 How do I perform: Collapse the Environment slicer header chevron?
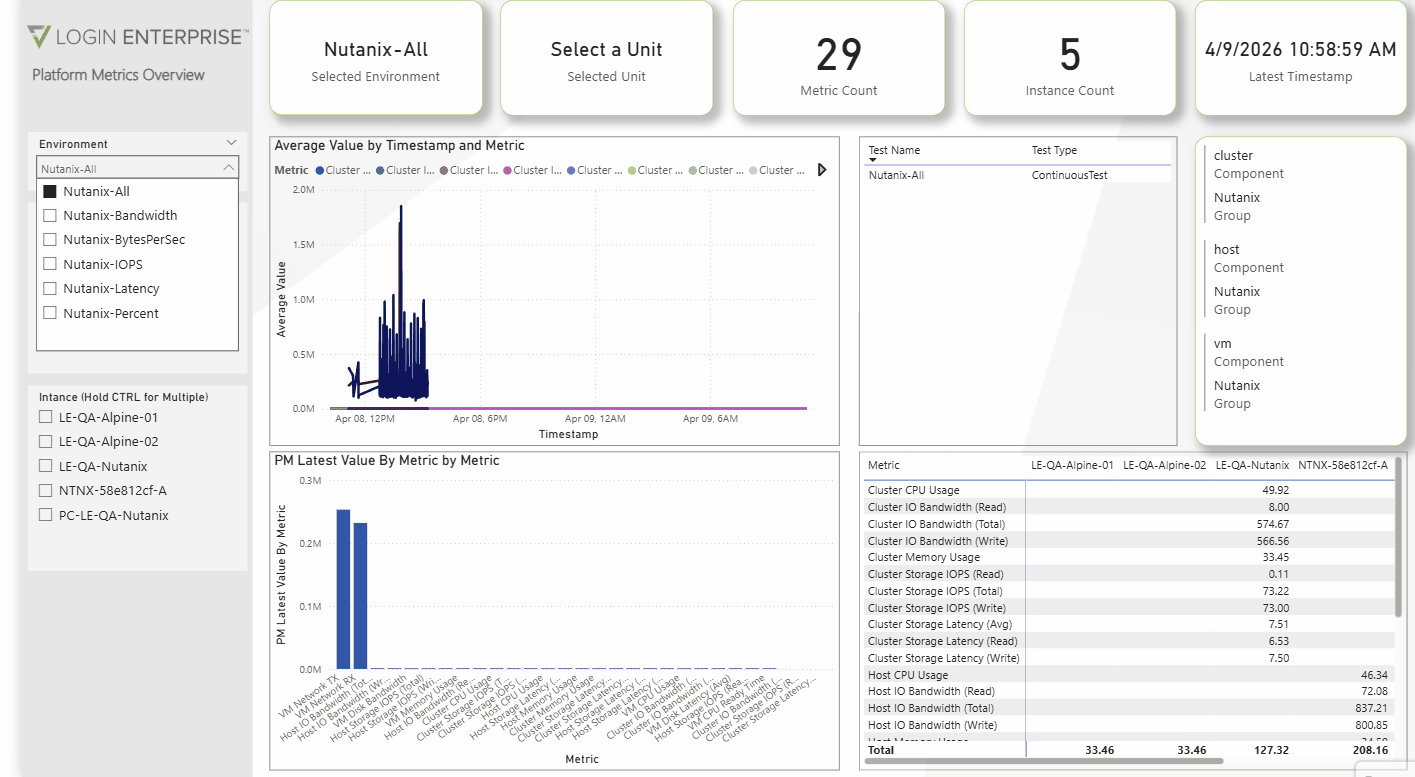click(x=232, y=144)
